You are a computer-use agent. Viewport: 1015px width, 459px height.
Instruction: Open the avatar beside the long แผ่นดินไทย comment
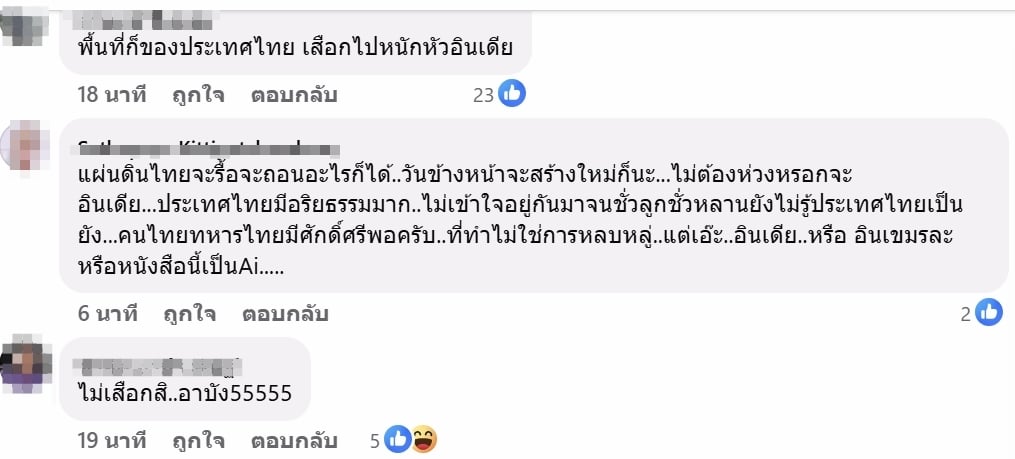24,144
